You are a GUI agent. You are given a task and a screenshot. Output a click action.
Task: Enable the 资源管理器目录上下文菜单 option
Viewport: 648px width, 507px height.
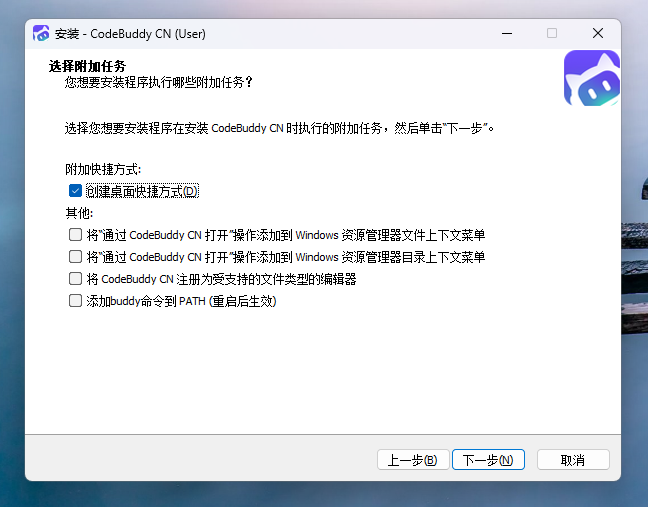[75, 257]
